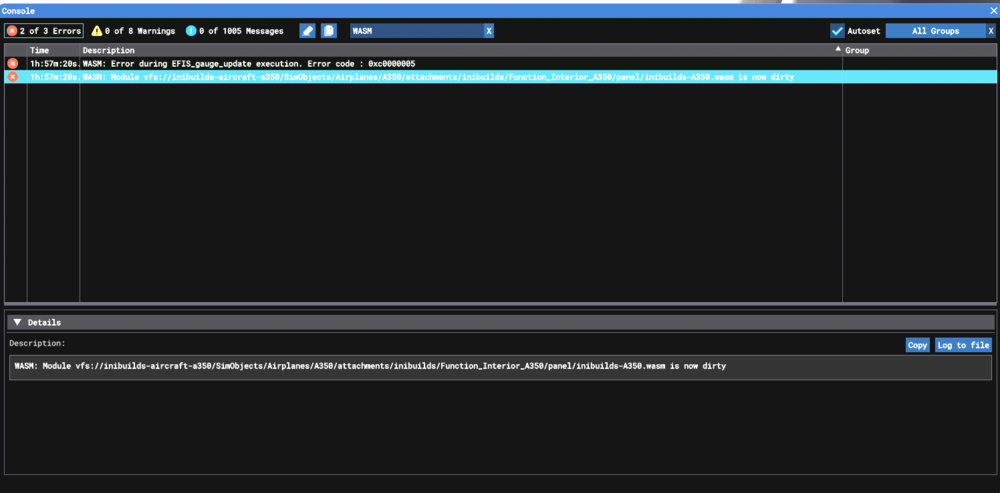Click the WASM search input field

point(414,31)
